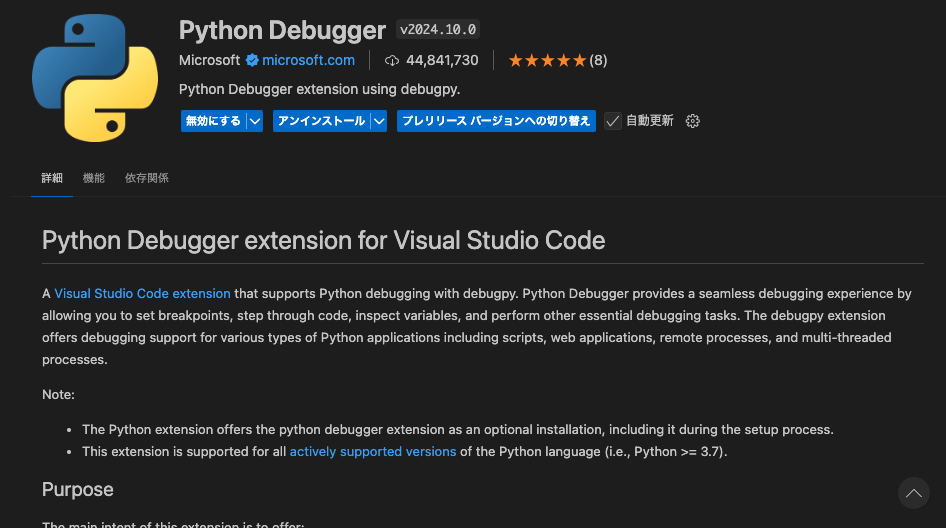Switch to the 機能 tab

[x=94, y=178]
